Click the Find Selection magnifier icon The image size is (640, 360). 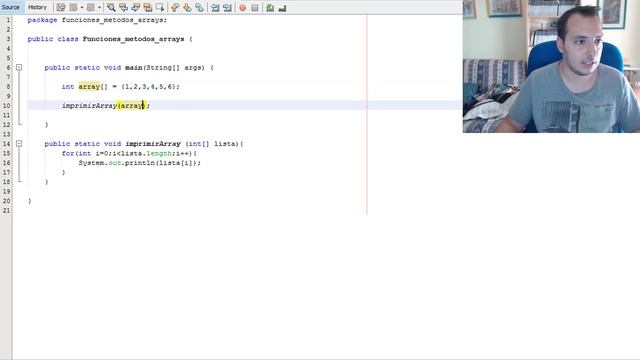[111, 7]
